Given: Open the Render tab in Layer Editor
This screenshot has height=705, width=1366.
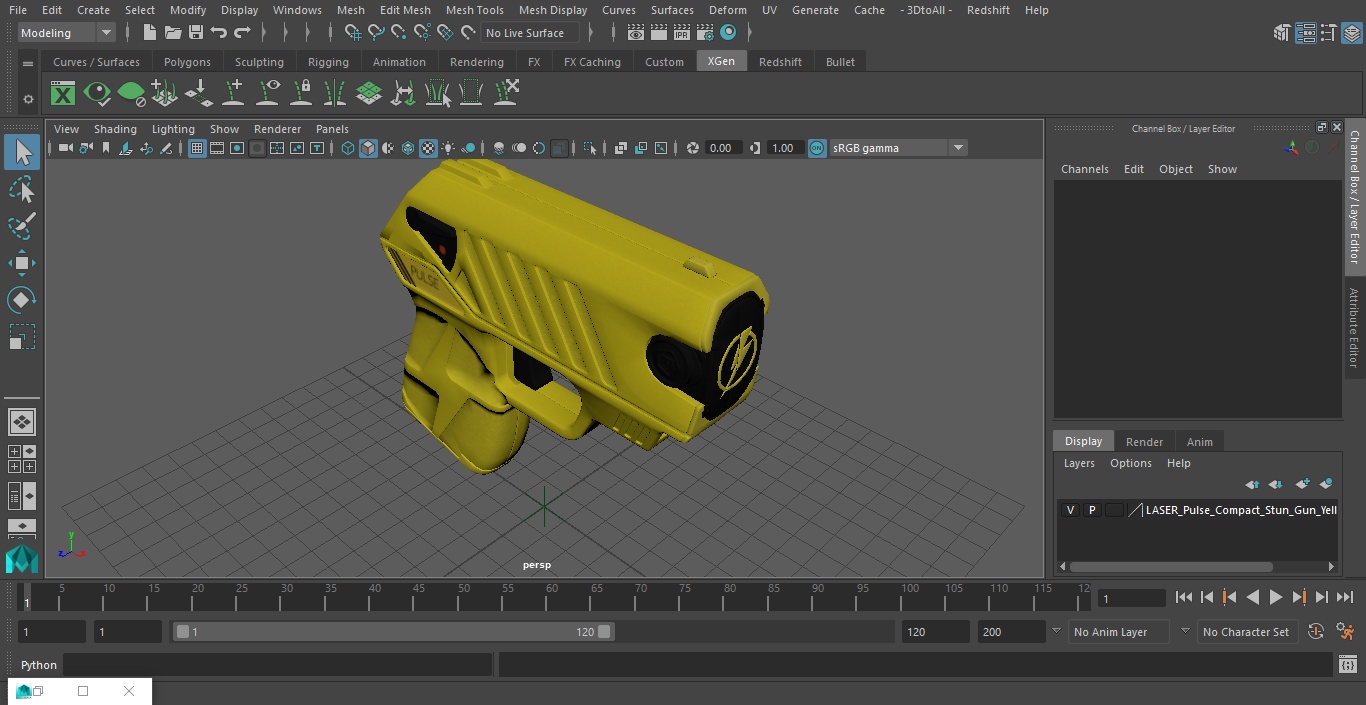Looking at the screenshot, I should click(x=1144, y=442).
